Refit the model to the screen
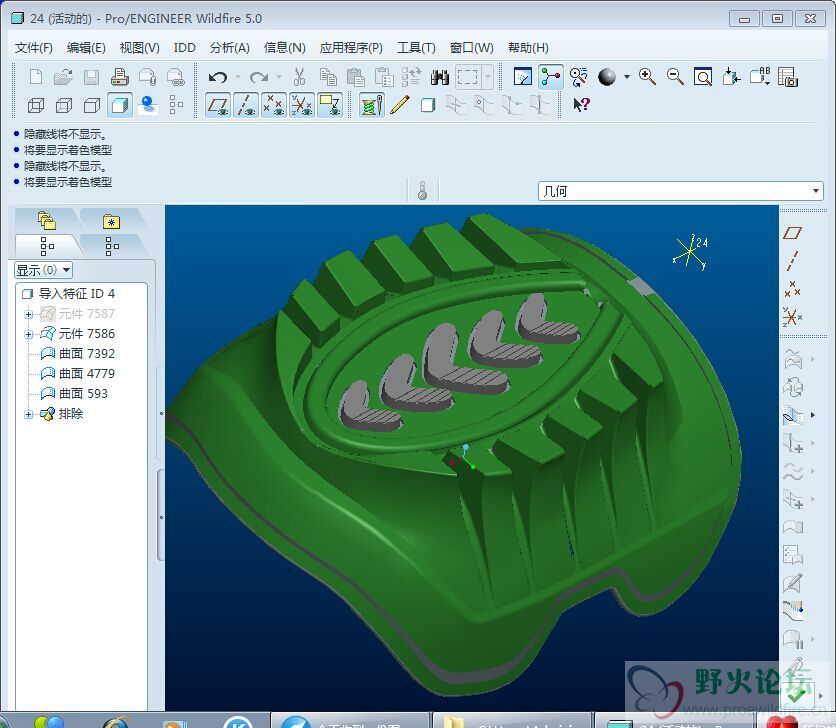This screenshot has height=728, width=836. pyautogui.click(x=703, y=77)
